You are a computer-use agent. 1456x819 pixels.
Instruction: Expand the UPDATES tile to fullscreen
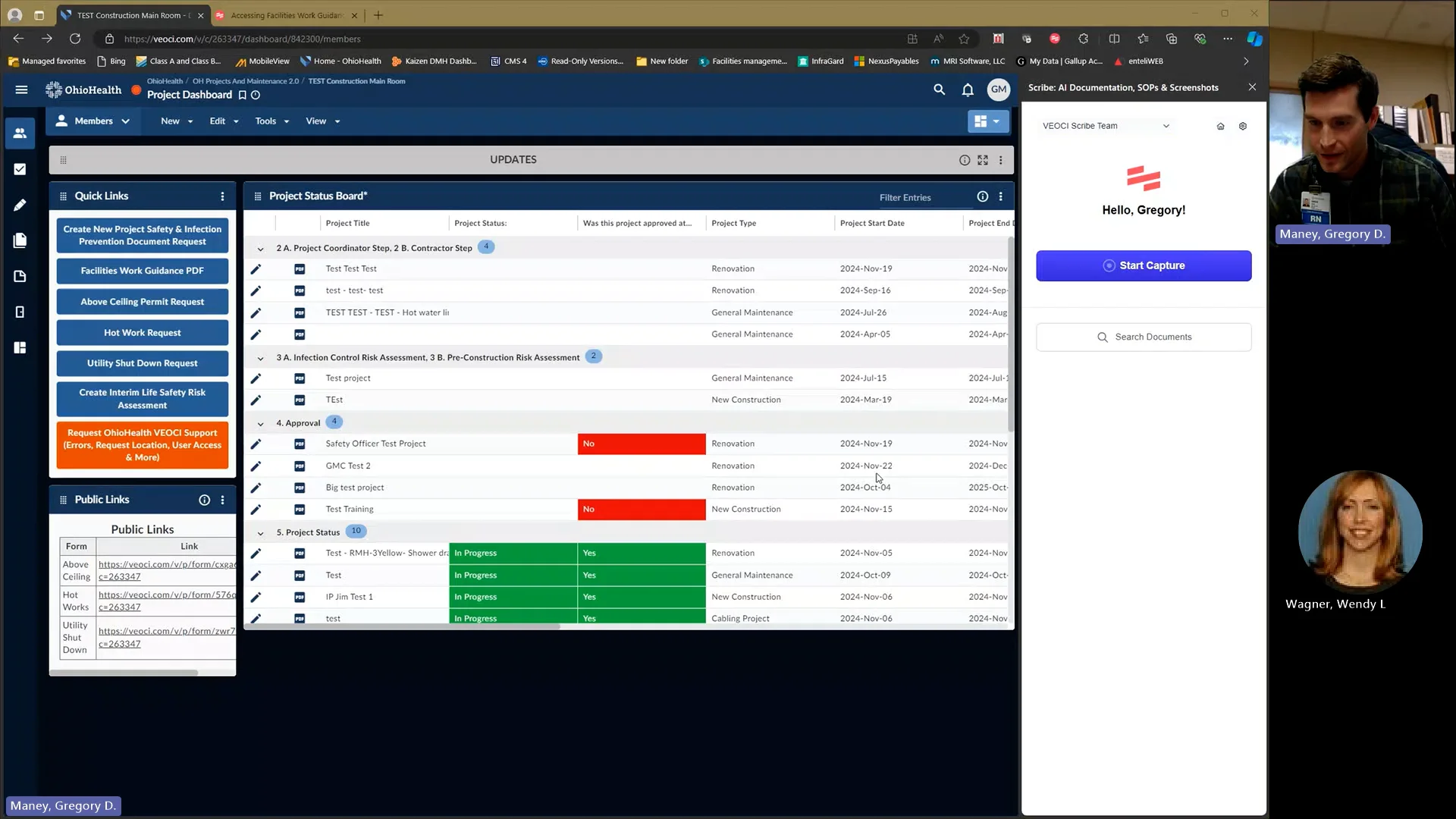pyautogui.click(x=983, y=160)
